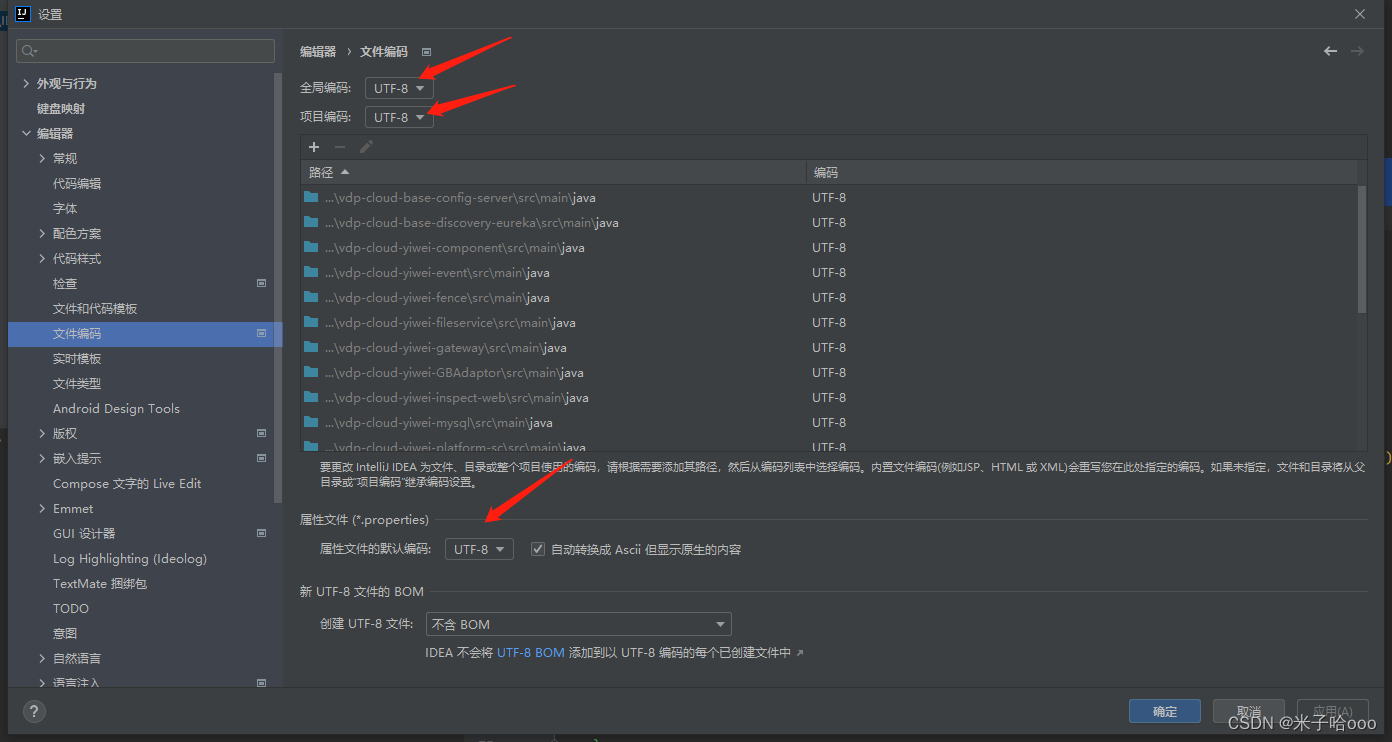1392x742 pixels.
Task: Expand the 常规 tree node
Action: coord(42,158)
